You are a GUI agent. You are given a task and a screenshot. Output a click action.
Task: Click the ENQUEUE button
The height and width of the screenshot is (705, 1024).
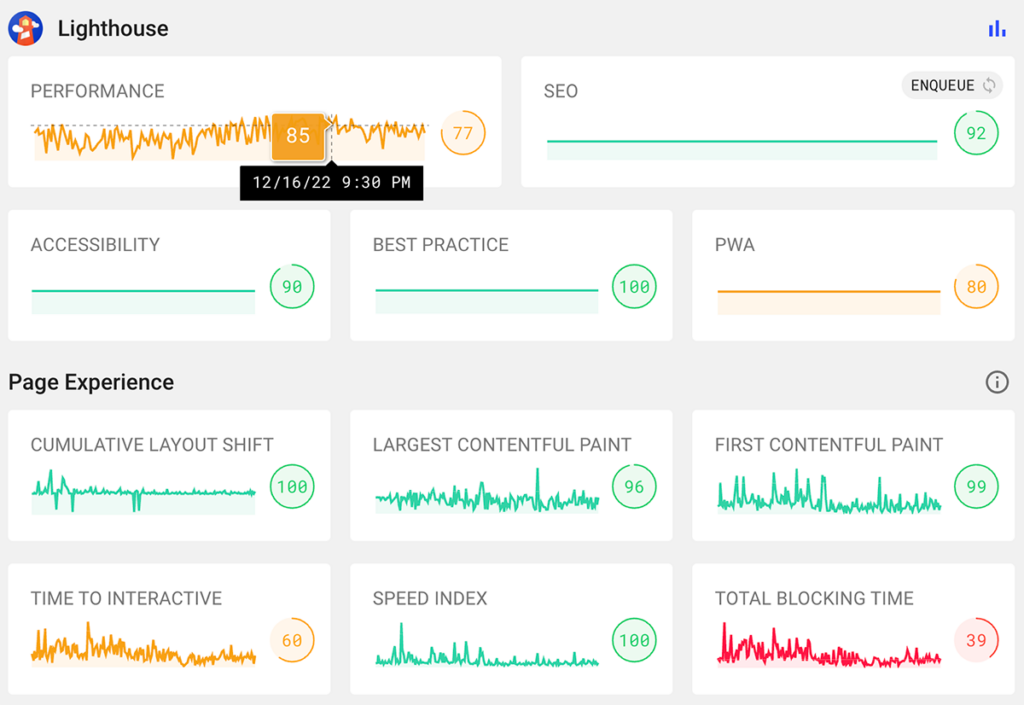(945, 85)
